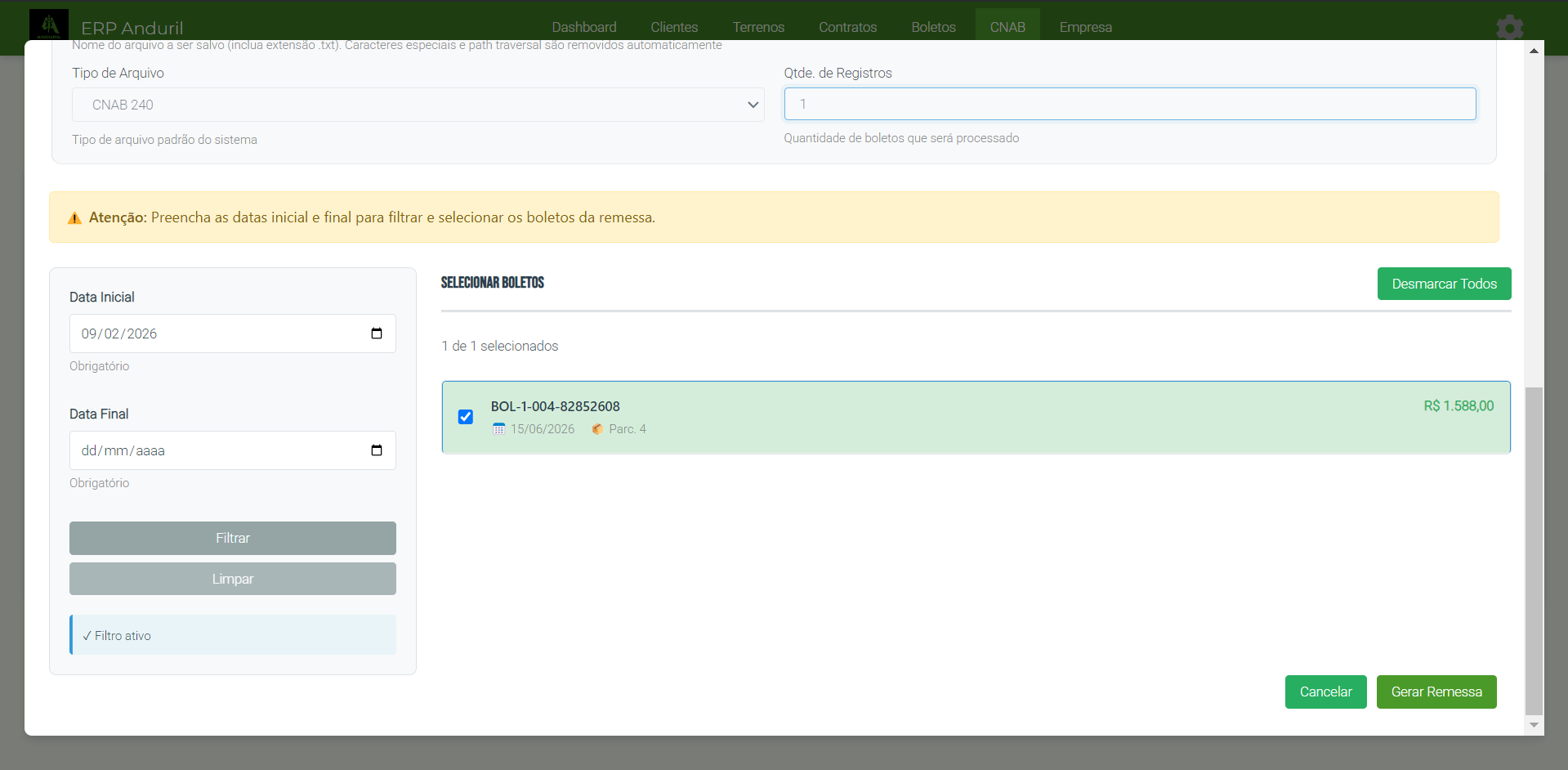Screen dimensions: 1568x770
Task: Open the Tipo de Arquivo dropdown
Action: click(x=418, y=105)
